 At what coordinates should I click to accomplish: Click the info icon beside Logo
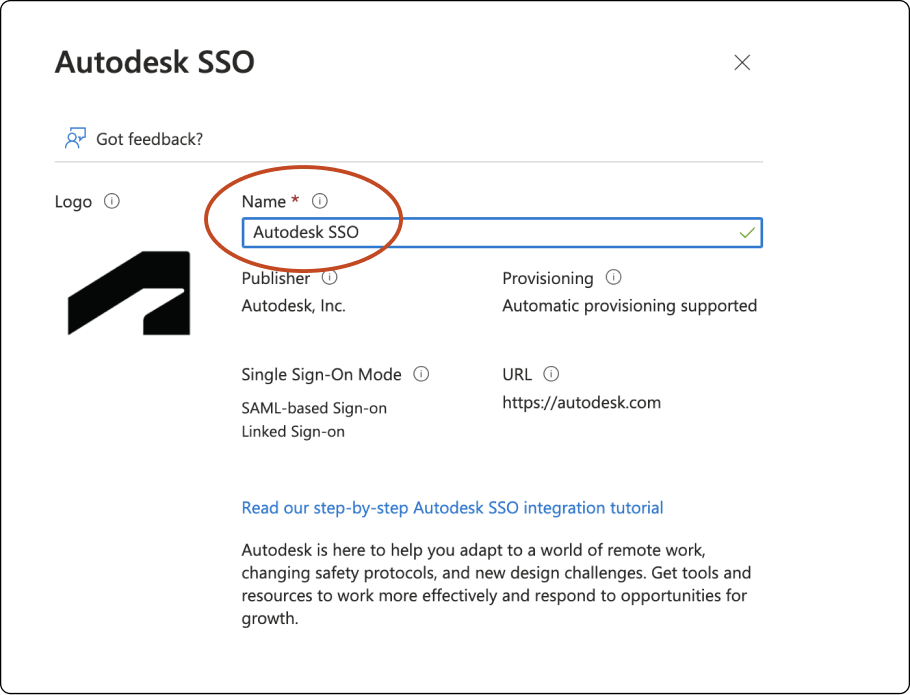[x=111, y=201]
